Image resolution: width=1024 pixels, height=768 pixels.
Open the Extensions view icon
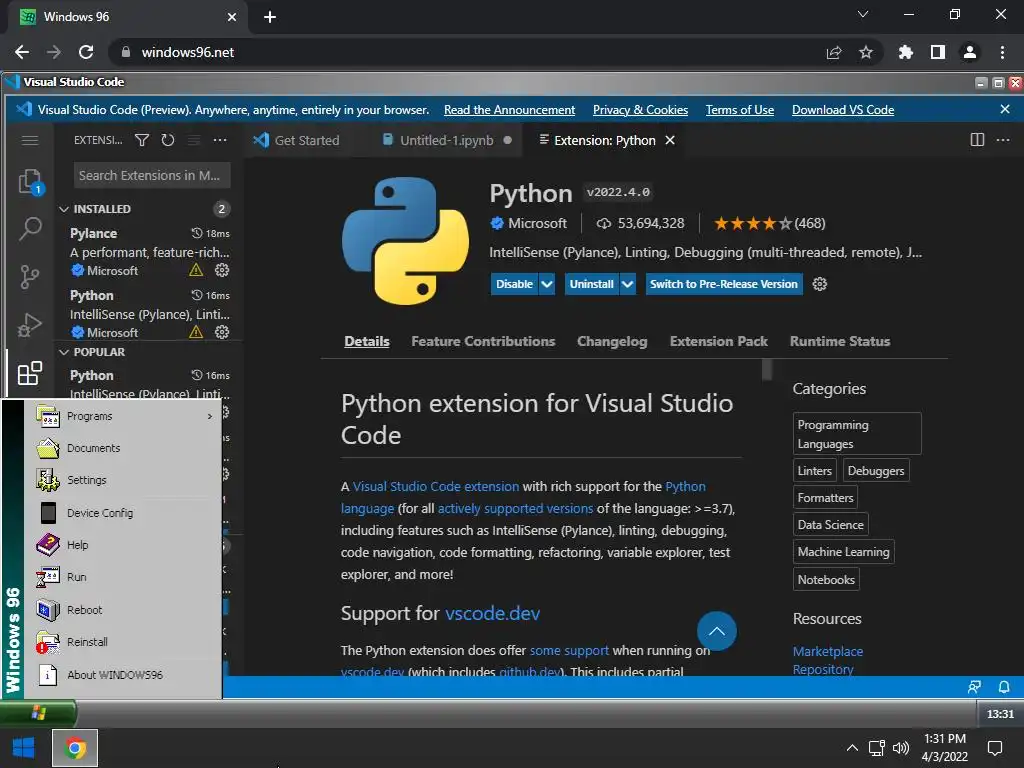pos(29,373)
